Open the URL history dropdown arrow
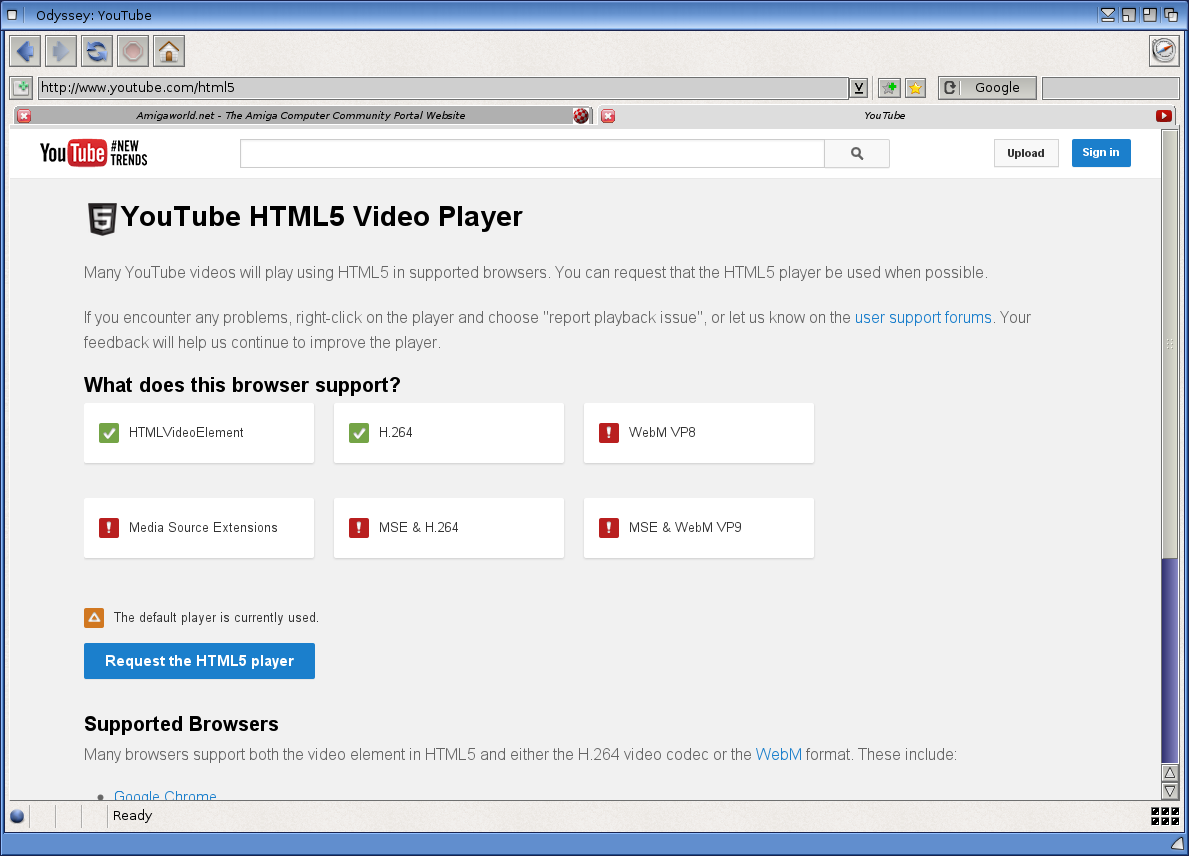The width and height of the screenshot is (1189, 856). click(x=858, y=88)
